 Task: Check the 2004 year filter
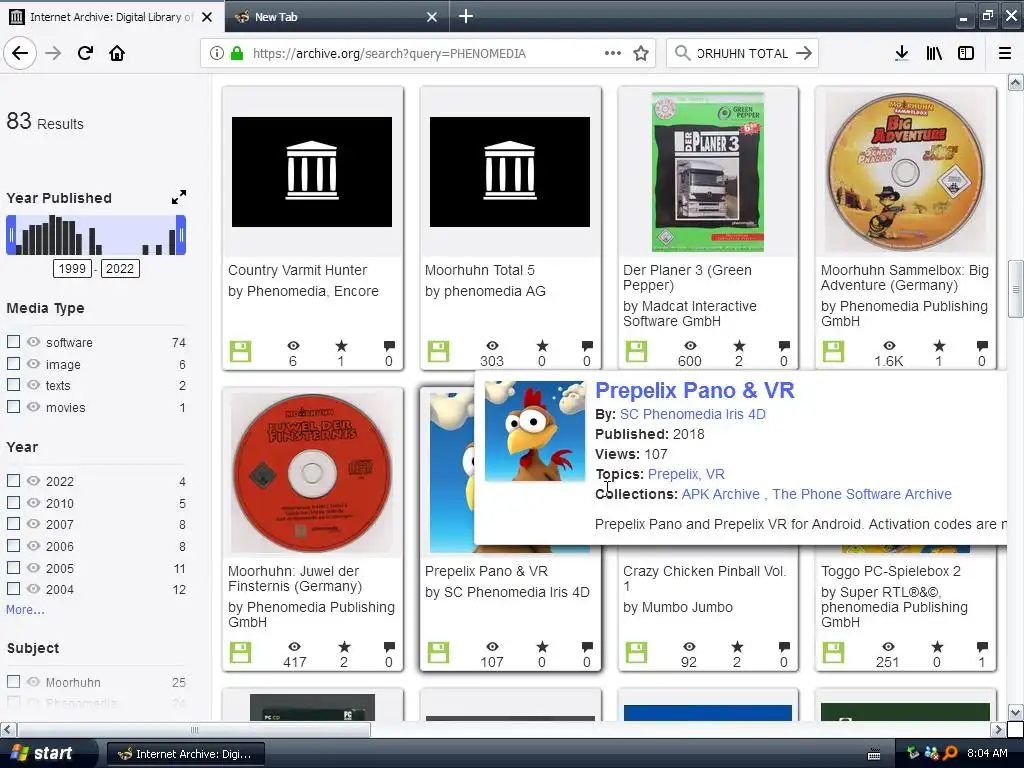coord(13,588)
